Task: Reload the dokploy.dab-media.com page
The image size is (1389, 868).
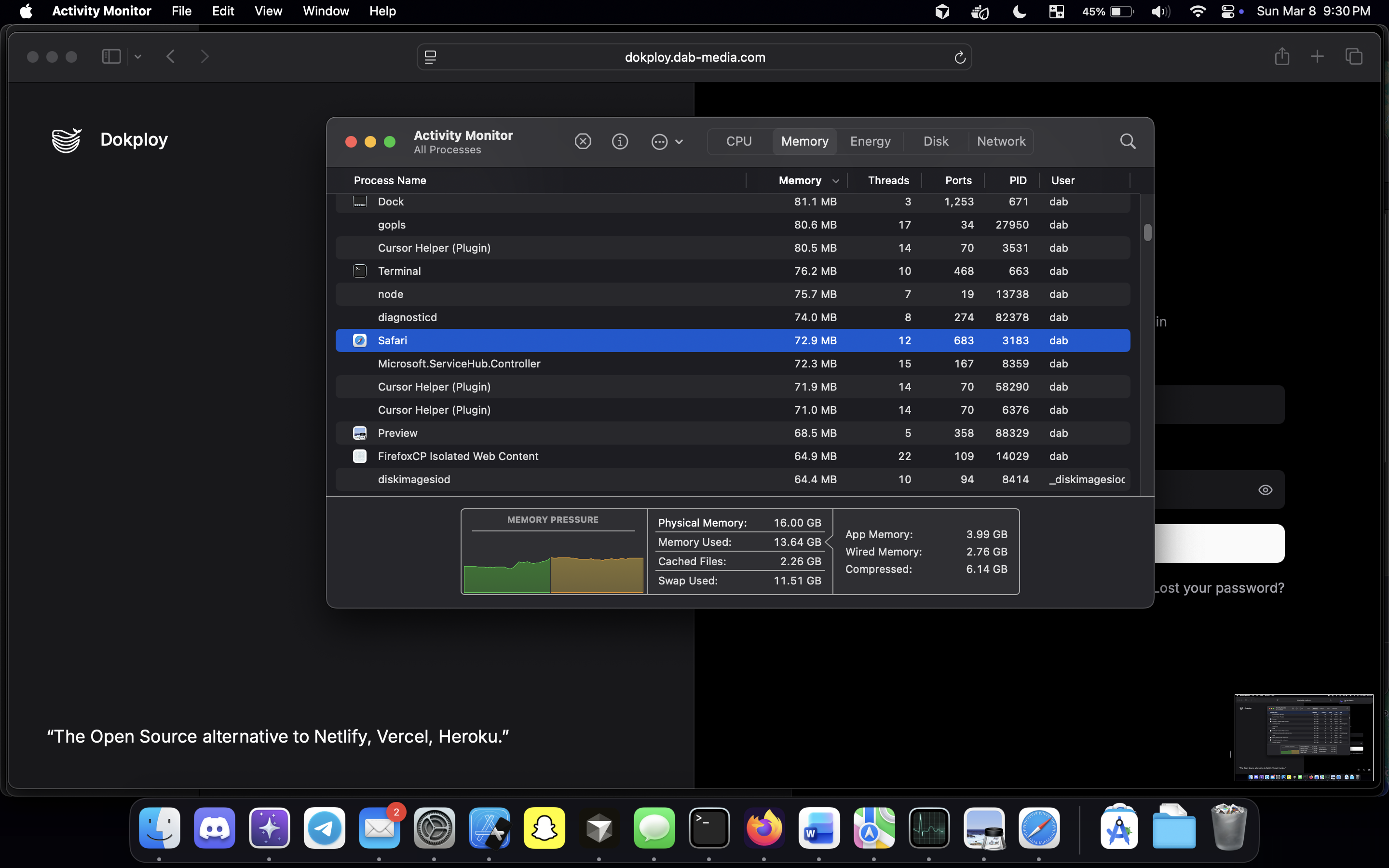Action: [x=959, y=57]
